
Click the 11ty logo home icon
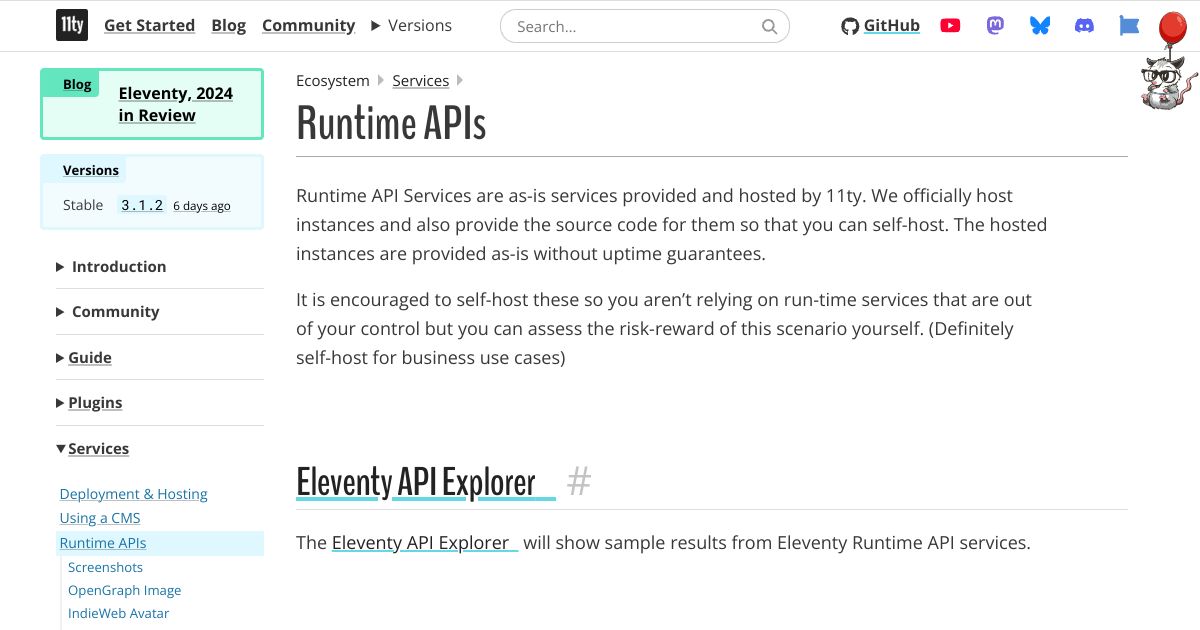point(71,25)
